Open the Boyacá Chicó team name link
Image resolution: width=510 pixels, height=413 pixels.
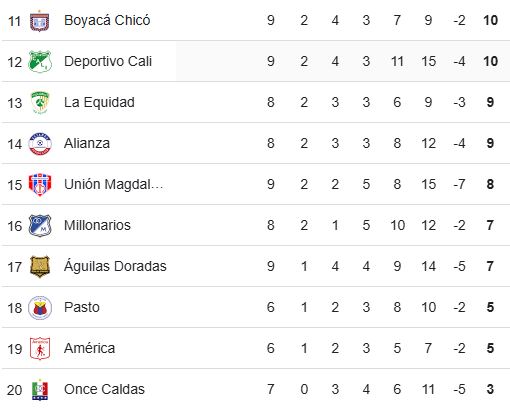107,21
